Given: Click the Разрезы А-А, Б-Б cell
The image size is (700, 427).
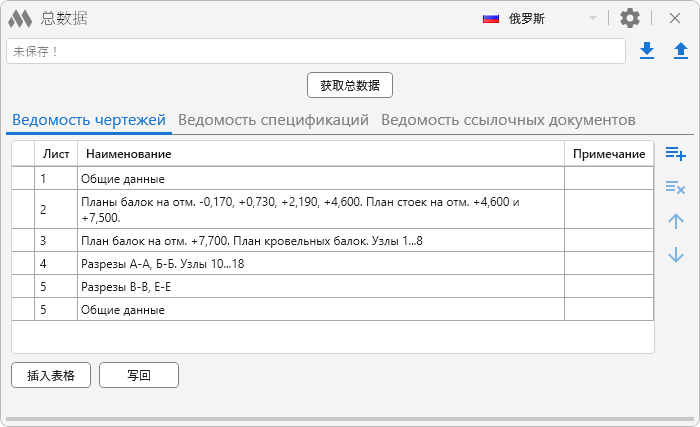Looking at the screenshot, I should (320, 263).
